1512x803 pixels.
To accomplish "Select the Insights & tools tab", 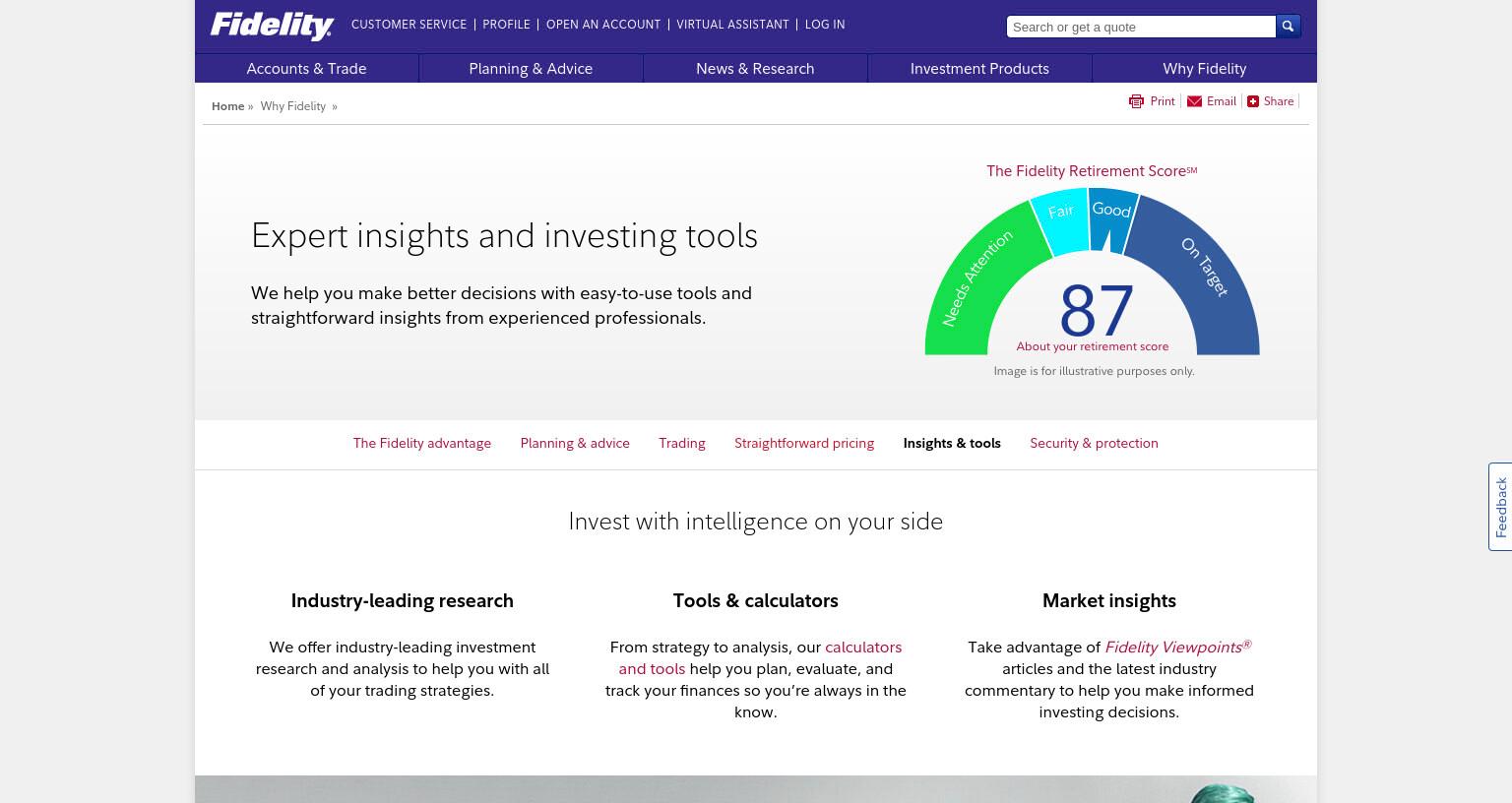I will coord(952,444).
